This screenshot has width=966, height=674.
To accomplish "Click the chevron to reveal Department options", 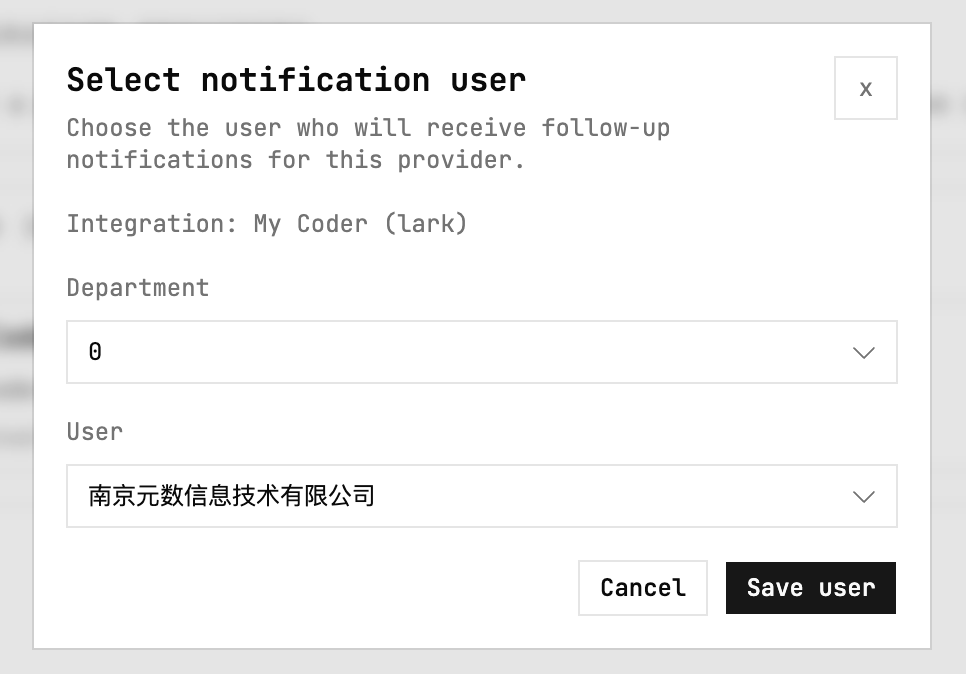I will (863, 352).
